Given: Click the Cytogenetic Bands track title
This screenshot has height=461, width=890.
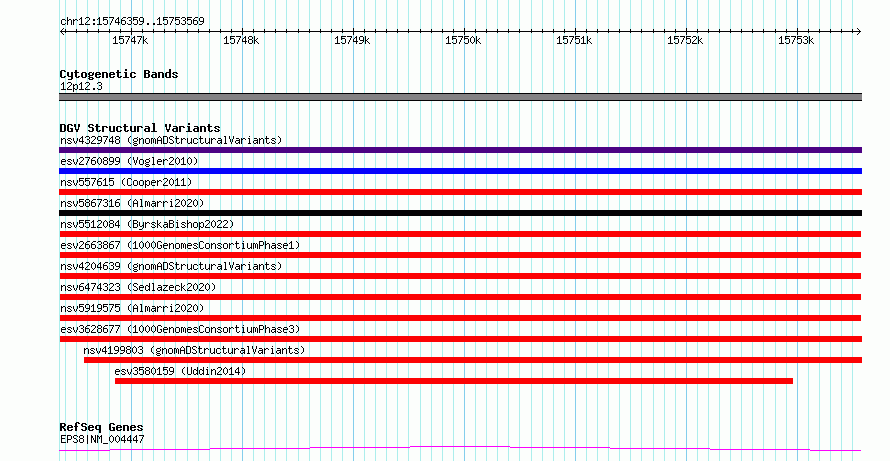Looking at the screenshot, I should pos(119,74).
